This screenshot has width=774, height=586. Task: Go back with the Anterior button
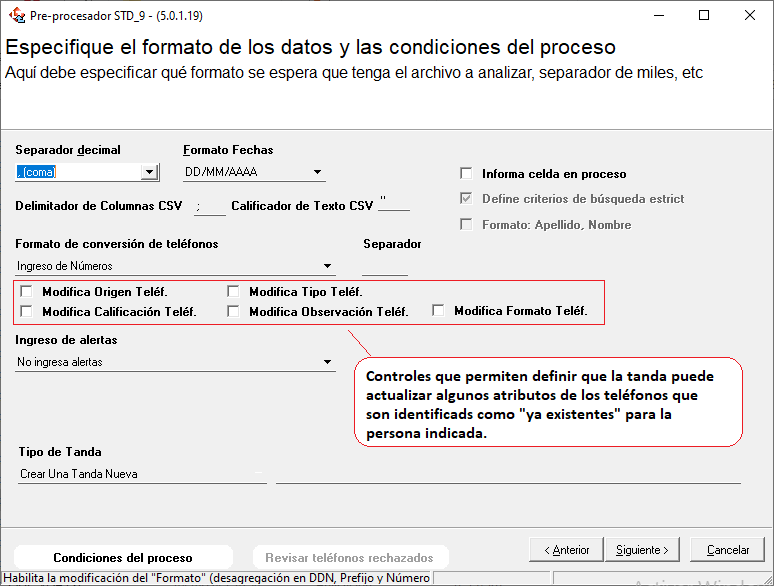tap(565, 550)
